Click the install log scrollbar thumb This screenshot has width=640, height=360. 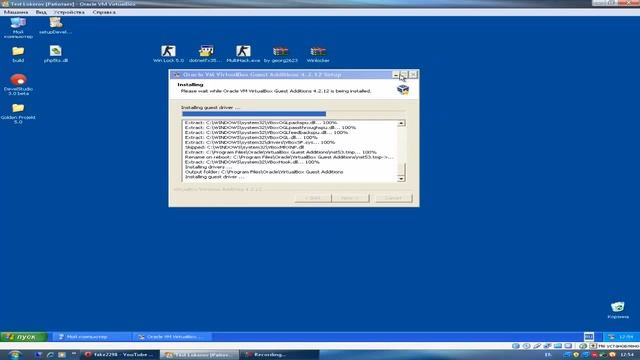[401, 169]
